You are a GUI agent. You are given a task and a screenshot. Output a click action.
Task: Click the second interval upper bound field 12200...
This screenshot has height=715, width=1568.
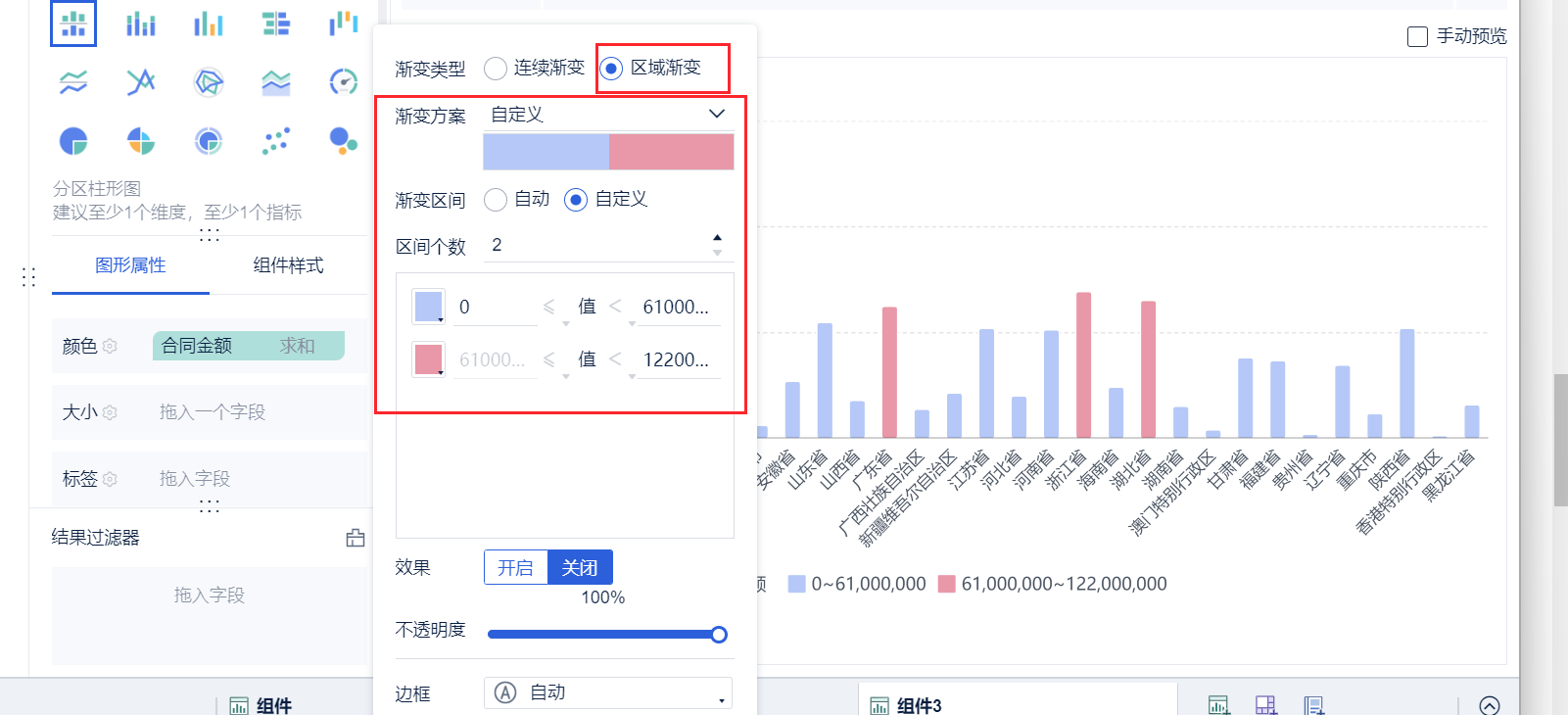click(678, 360)
